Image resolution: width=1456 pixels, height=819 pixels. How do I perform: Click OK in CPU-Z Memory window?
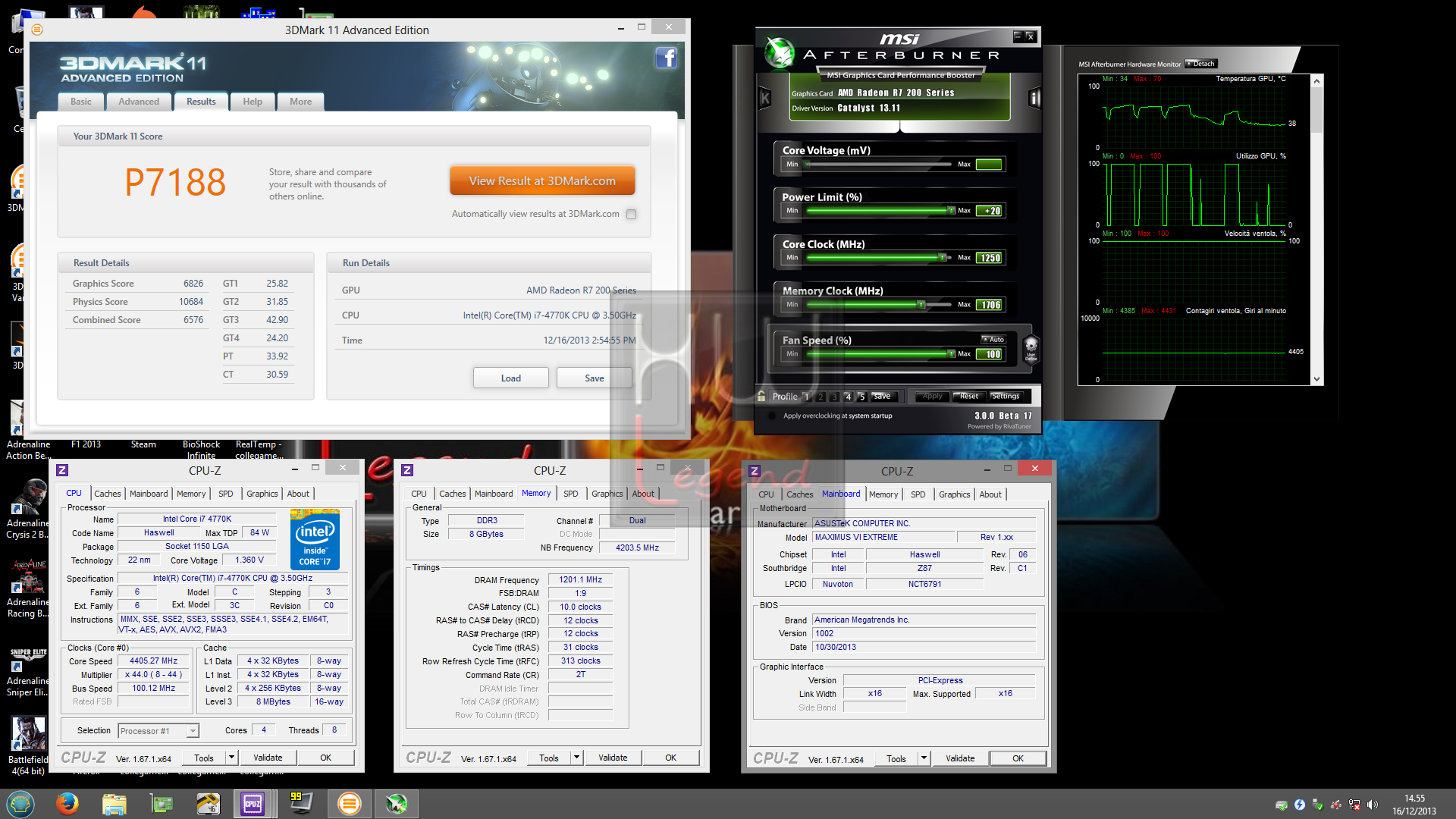tap(670, 757)
